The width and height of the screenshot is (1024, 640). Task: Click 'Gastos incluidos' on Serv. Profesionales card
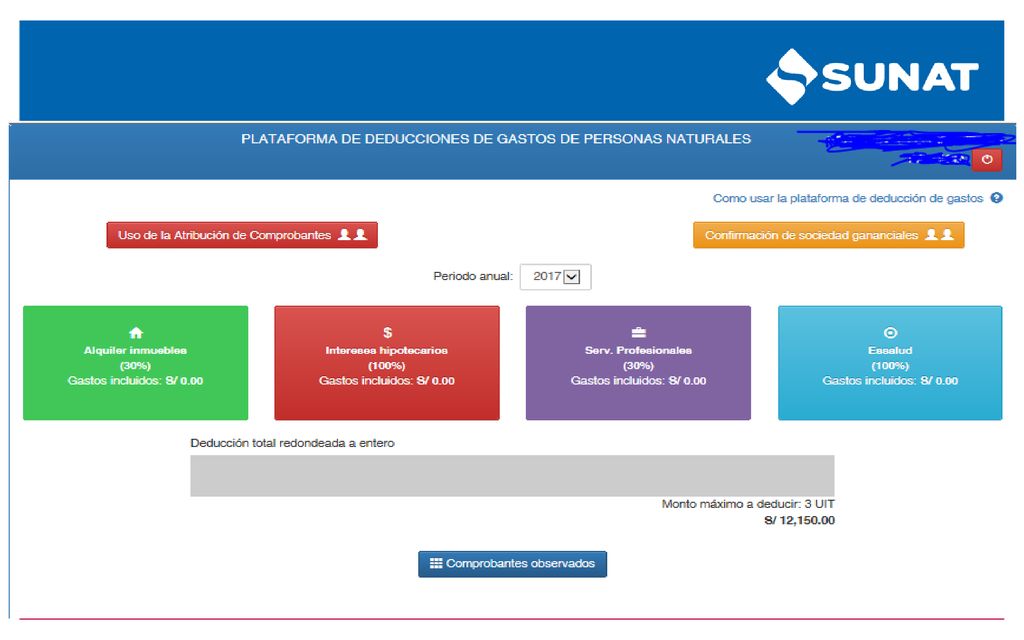click(638, 381)
